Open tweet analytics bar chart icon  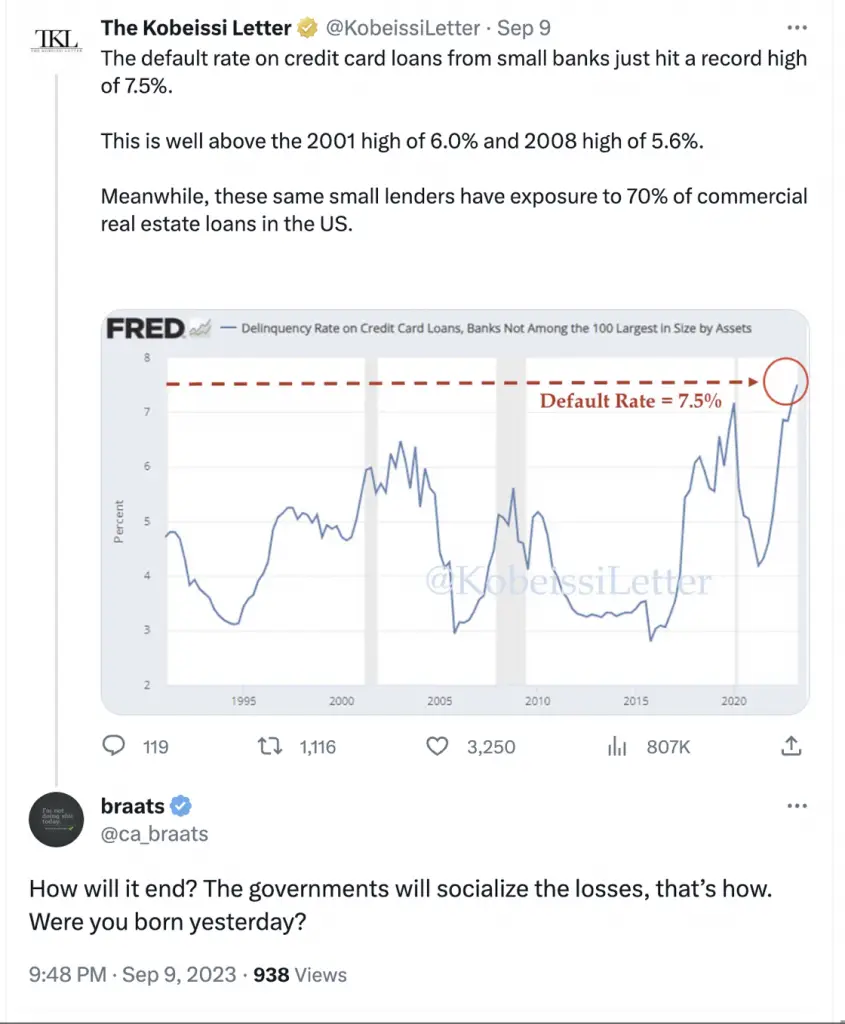tap(616, 746)
